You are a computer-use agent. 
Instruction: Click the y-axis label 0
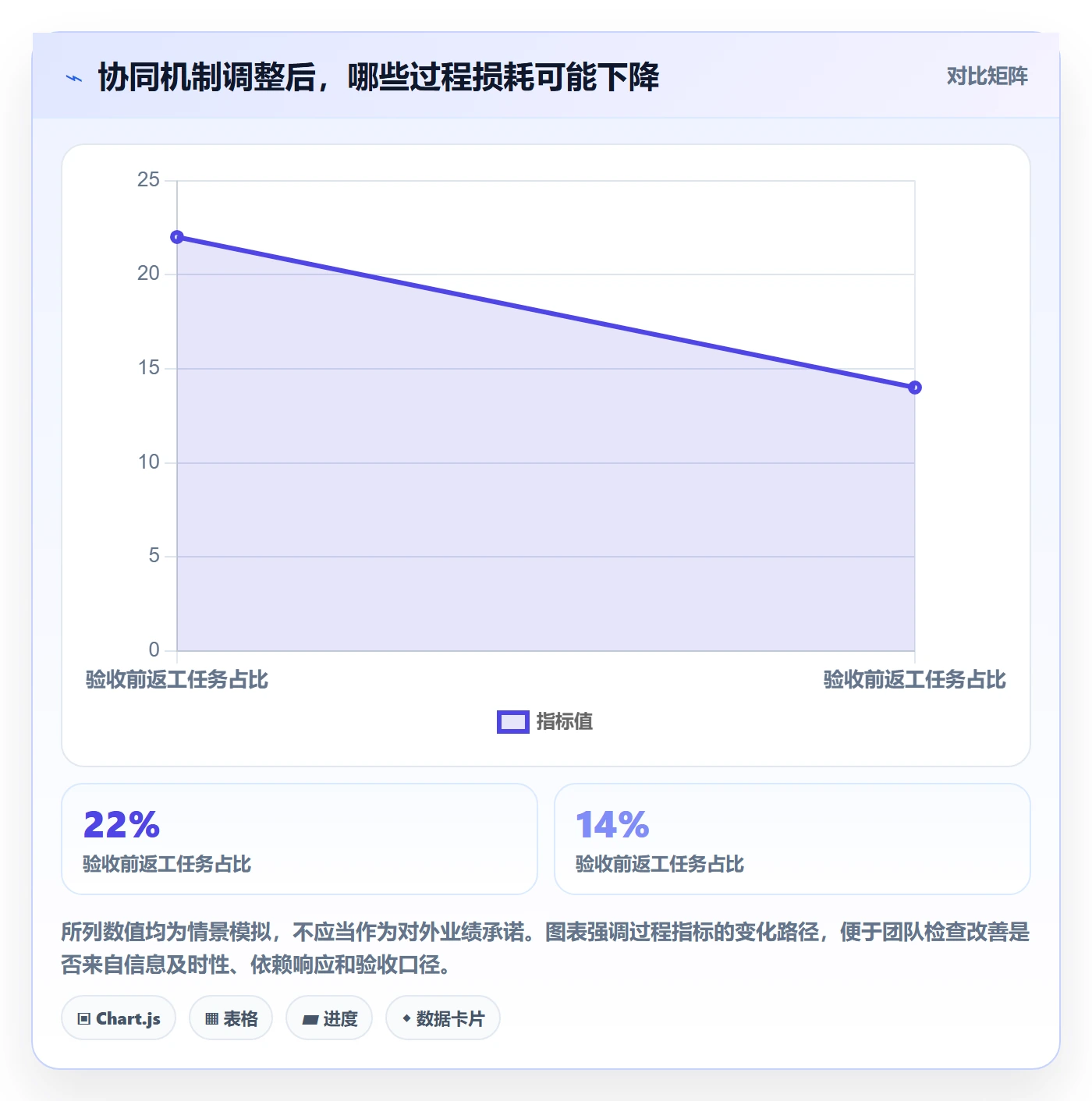click(154, 650)
